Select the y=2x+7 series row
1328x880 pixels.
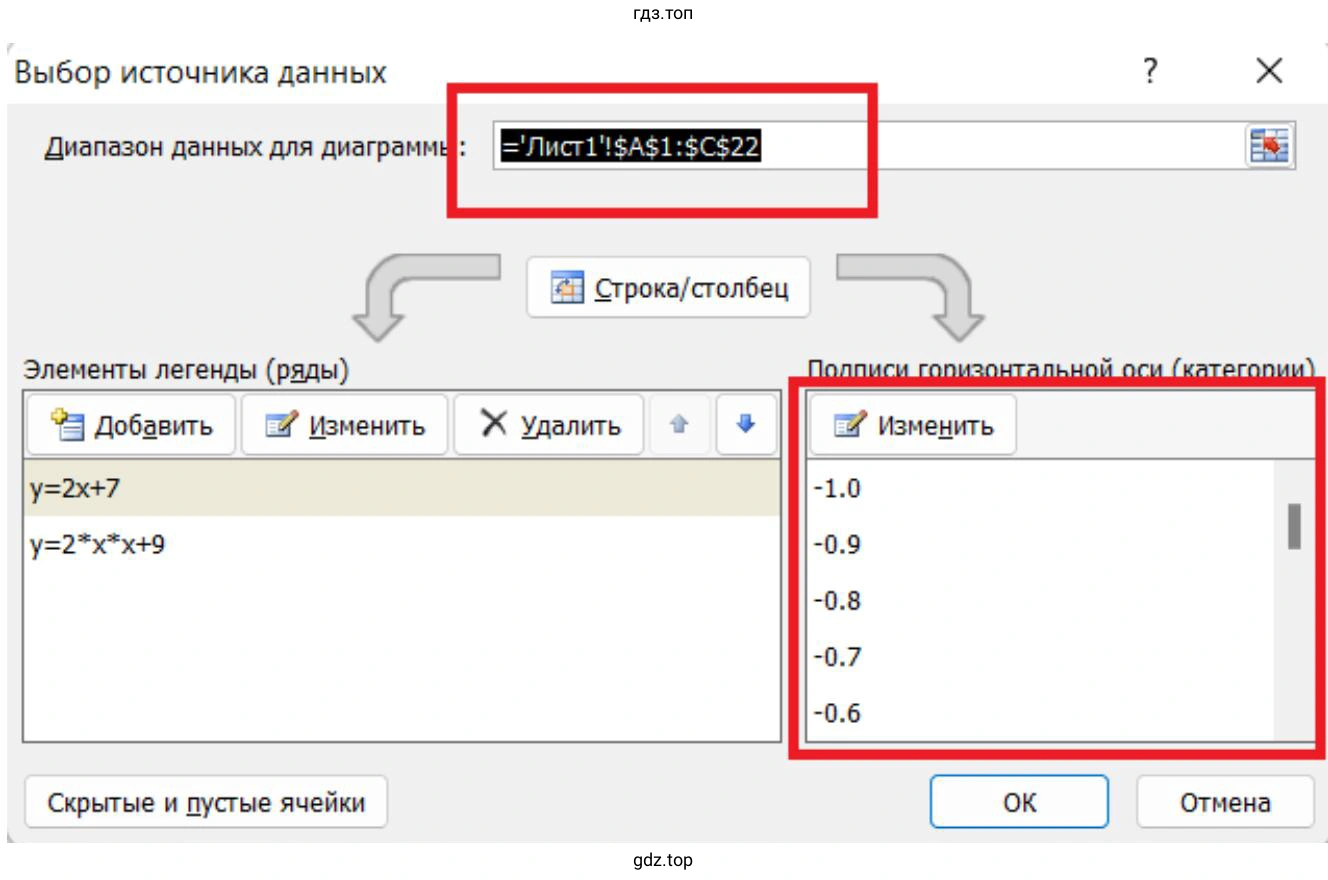[x=401, y=488]
